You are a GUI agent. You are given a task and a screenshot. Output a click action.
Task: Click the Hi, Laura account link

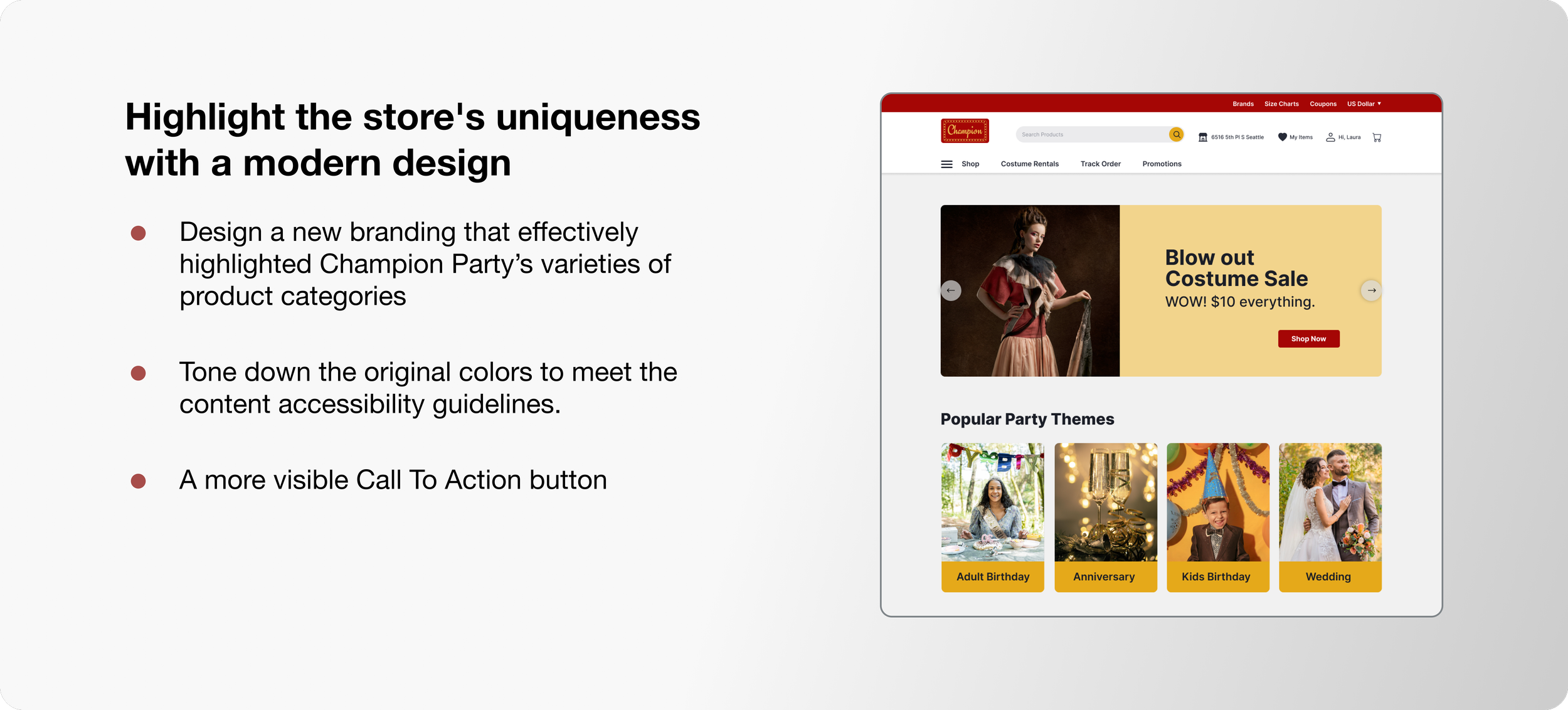tap(1349, 137)
